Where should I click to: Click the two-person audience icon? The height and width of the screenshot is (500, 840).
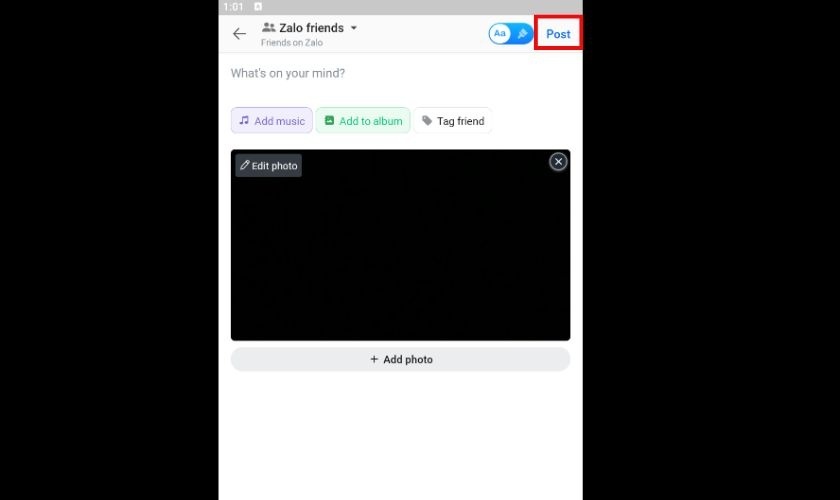tap(268, 27)
